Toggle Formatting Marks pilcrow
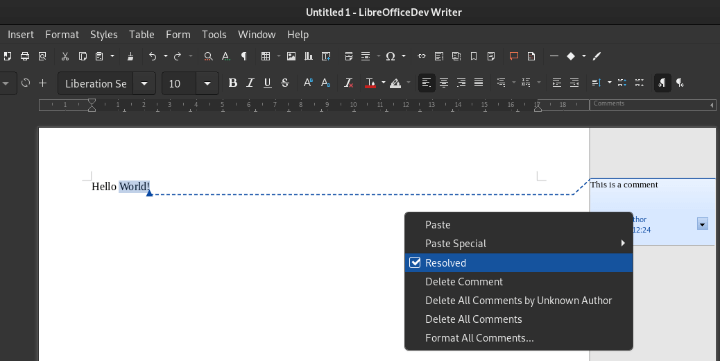Image resolution: width=720 pixels, height=361 pixels. point(243,56)
